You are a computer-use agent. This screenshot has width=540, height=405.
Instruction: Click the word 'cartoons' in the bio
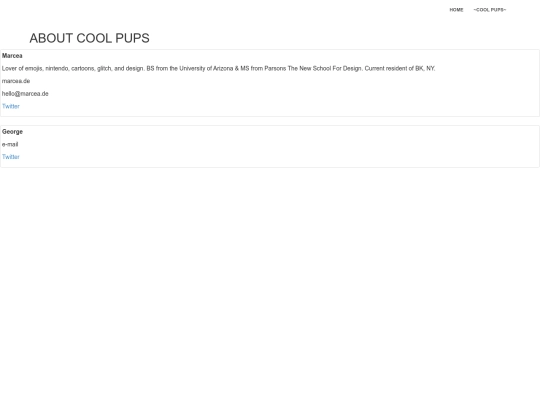tap(83, 69)
